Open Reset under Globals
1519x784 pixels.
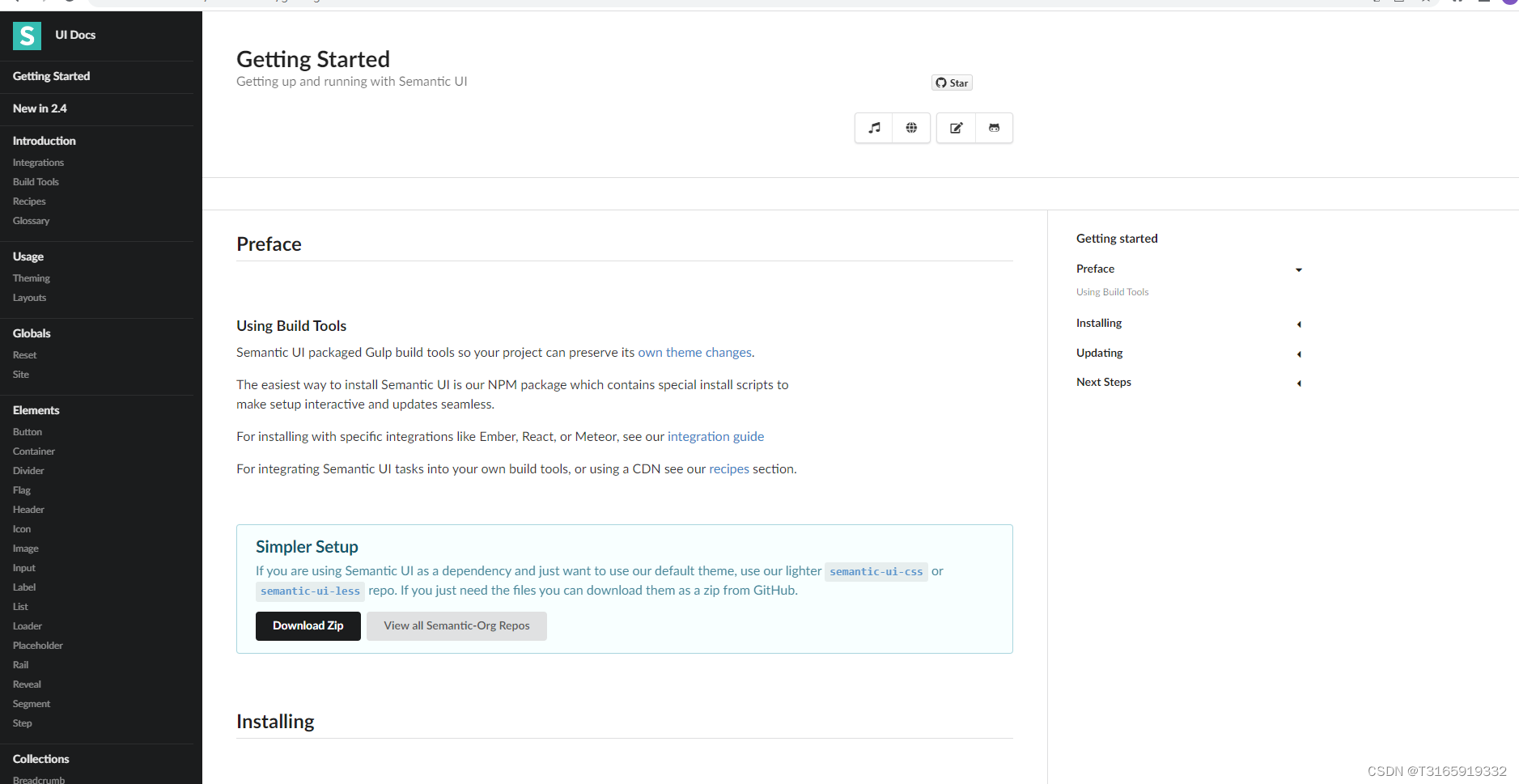[24, 355]
